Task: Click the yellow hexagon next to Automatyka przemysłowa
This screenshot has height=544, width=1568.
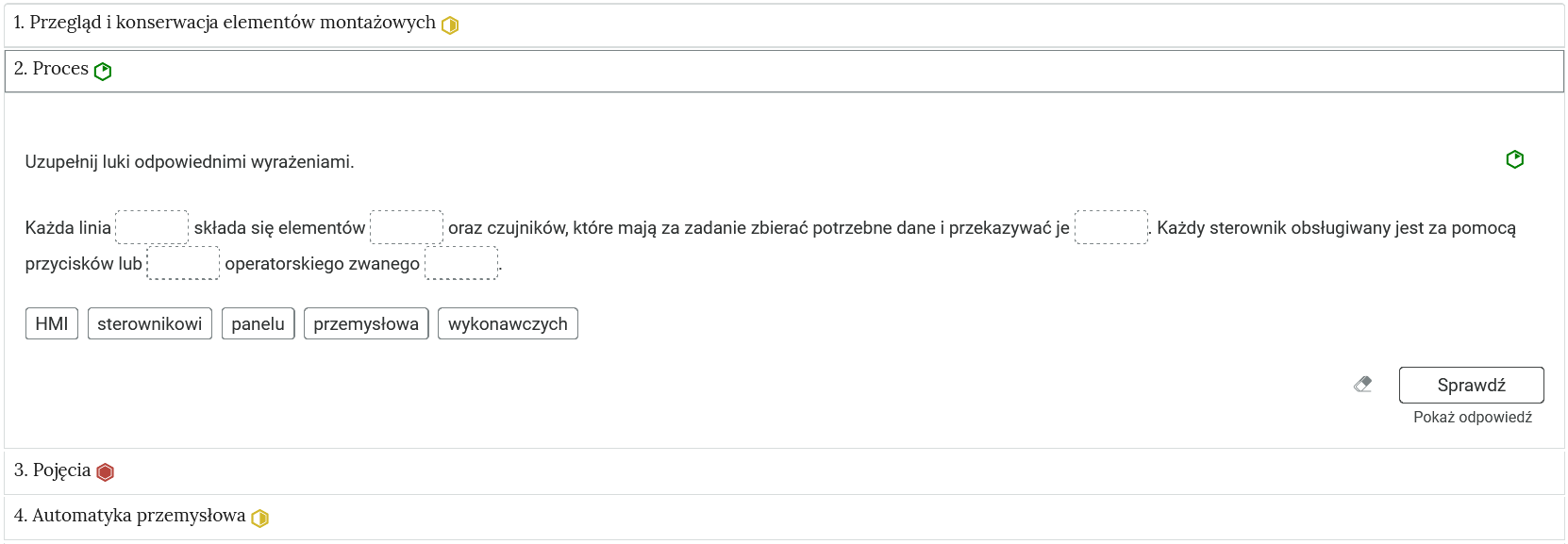Action: 259,517
